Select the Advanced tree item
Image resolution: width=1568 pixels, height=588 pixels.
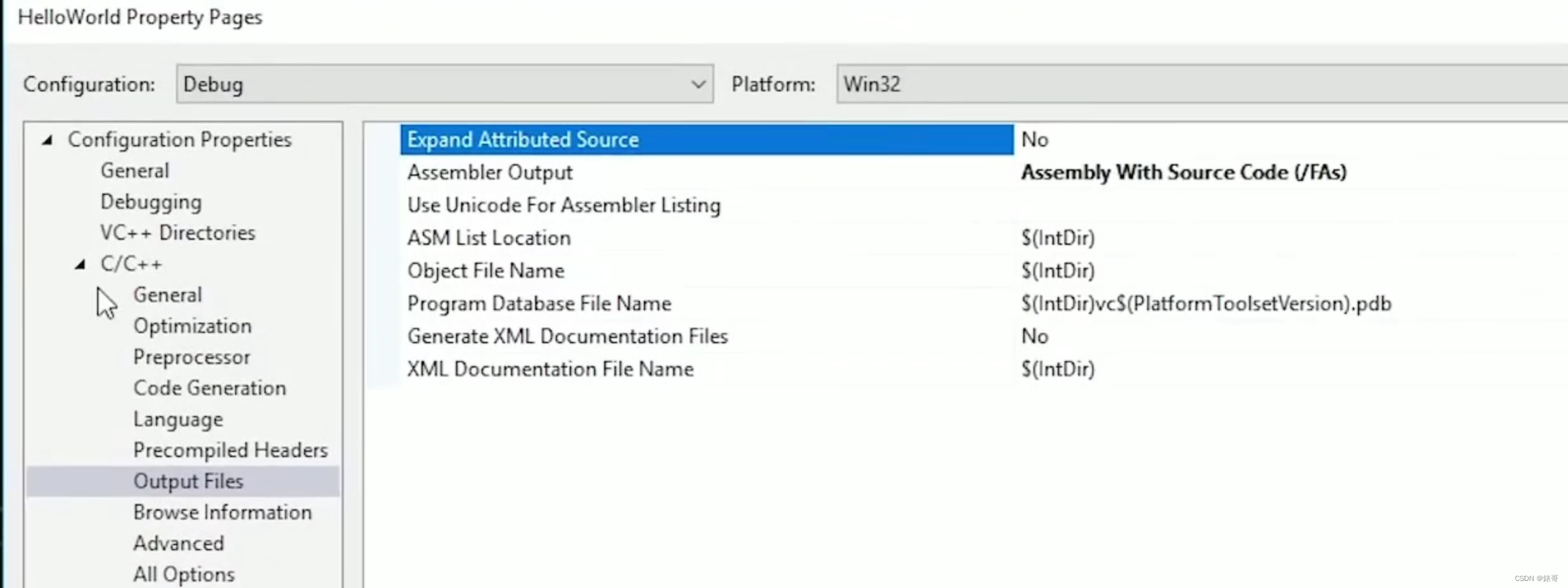[179, 543]
